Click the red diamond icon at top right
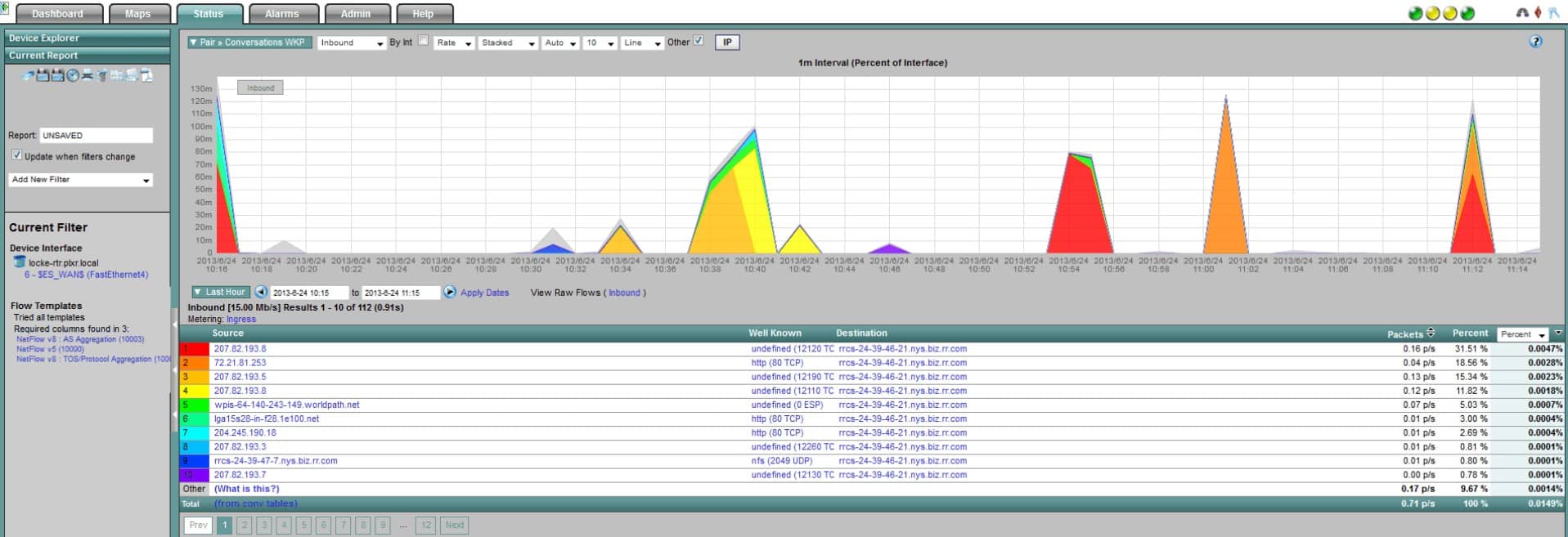This screenshot has width=1568, height=537. 1537,13
